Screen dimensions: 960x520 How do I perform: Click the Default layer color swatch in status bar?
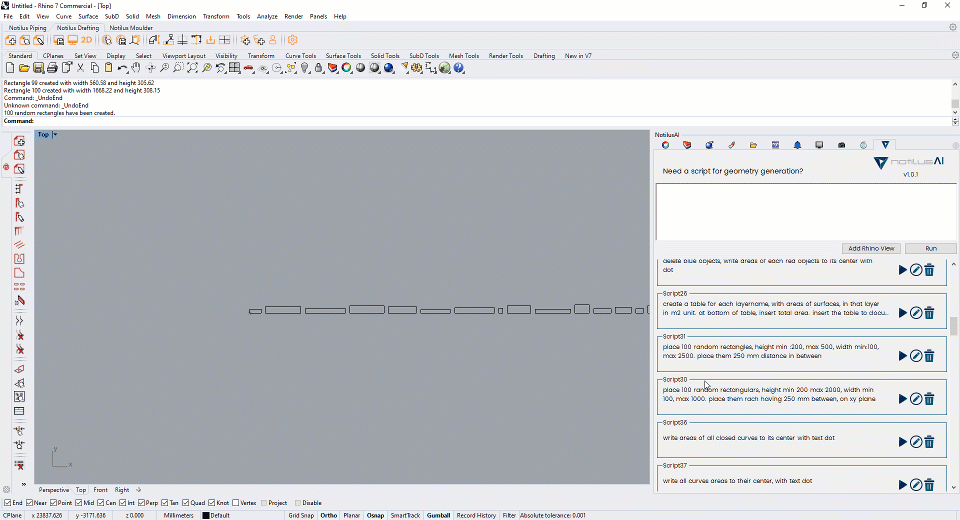[206, 516]
